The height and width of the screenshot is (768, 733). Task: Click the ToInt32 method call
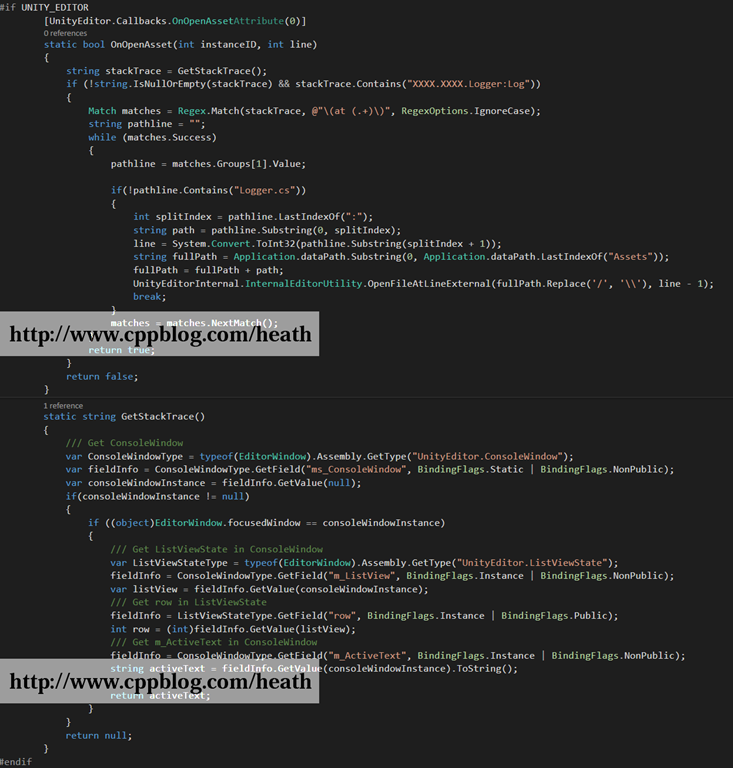click(276, 243)
